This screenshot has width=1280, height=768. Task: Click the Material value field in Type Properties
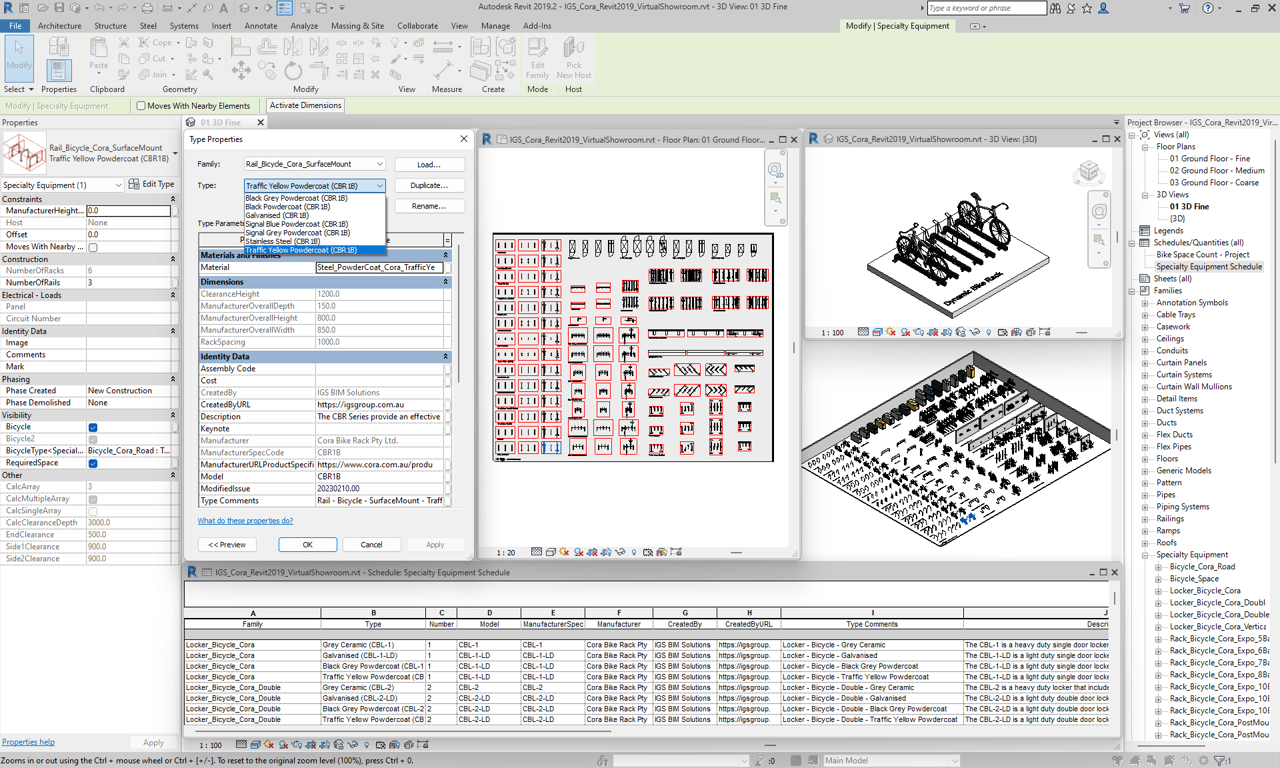(380, 268)
